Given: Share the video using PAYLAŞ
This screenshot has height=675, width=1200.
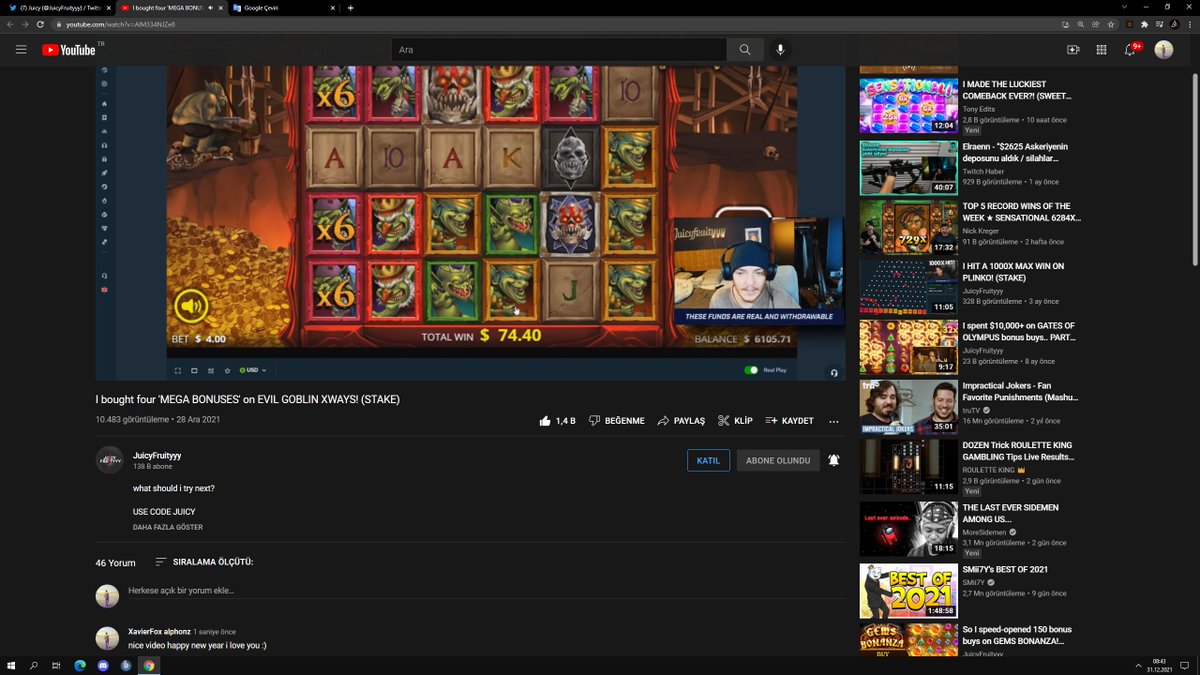Looking at the screenshot, I should coord(681,421).
